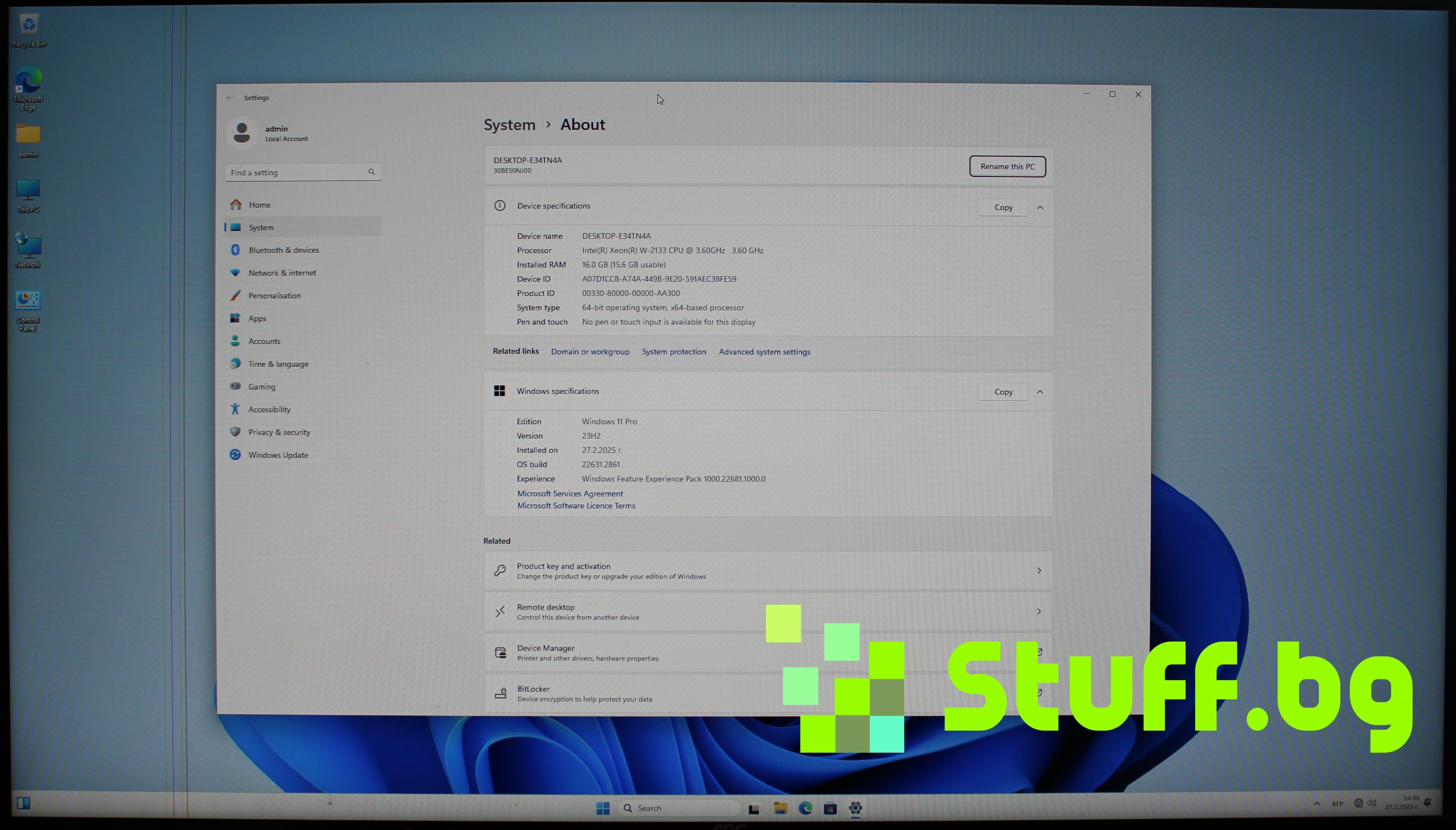This screenshot has height=830, width=1456.
Task: Open Microsoft Software Licence Terms link
Action: coord(576,506)
